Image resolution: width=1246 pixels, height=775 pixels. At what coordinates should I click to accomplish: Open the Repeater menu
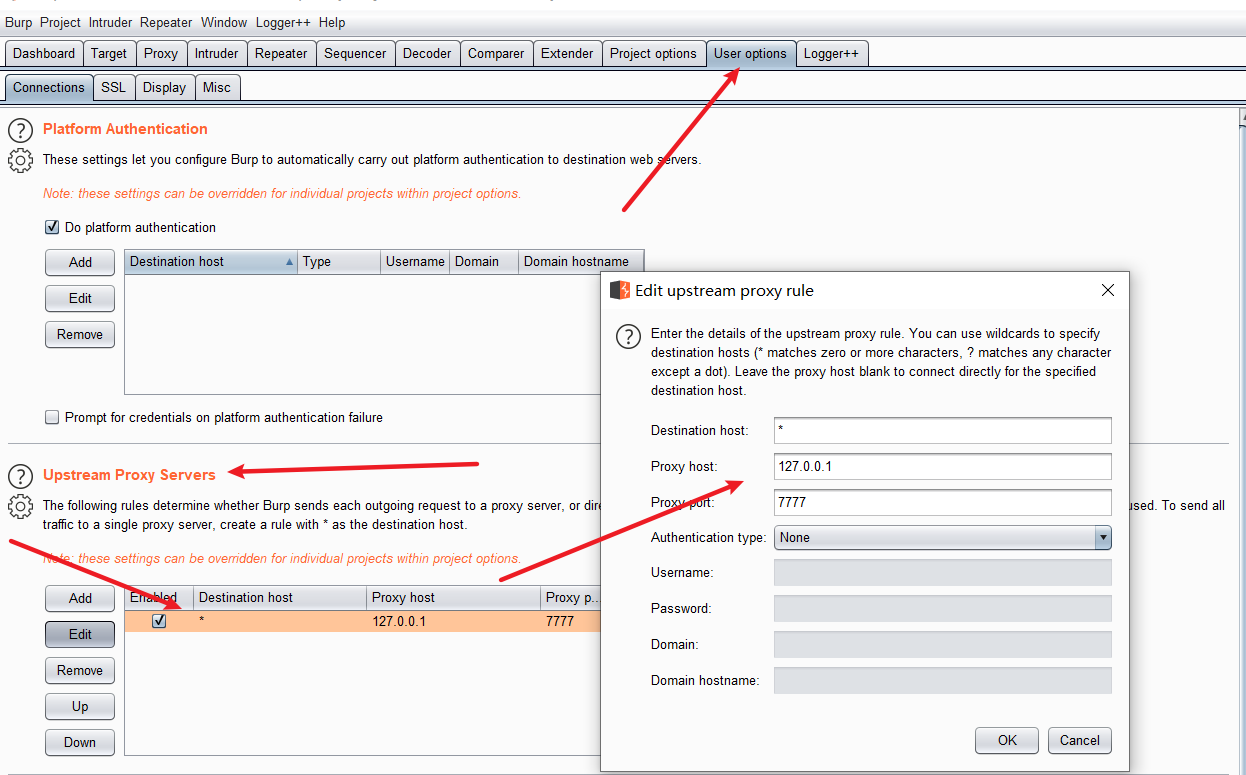click(166, 22)
